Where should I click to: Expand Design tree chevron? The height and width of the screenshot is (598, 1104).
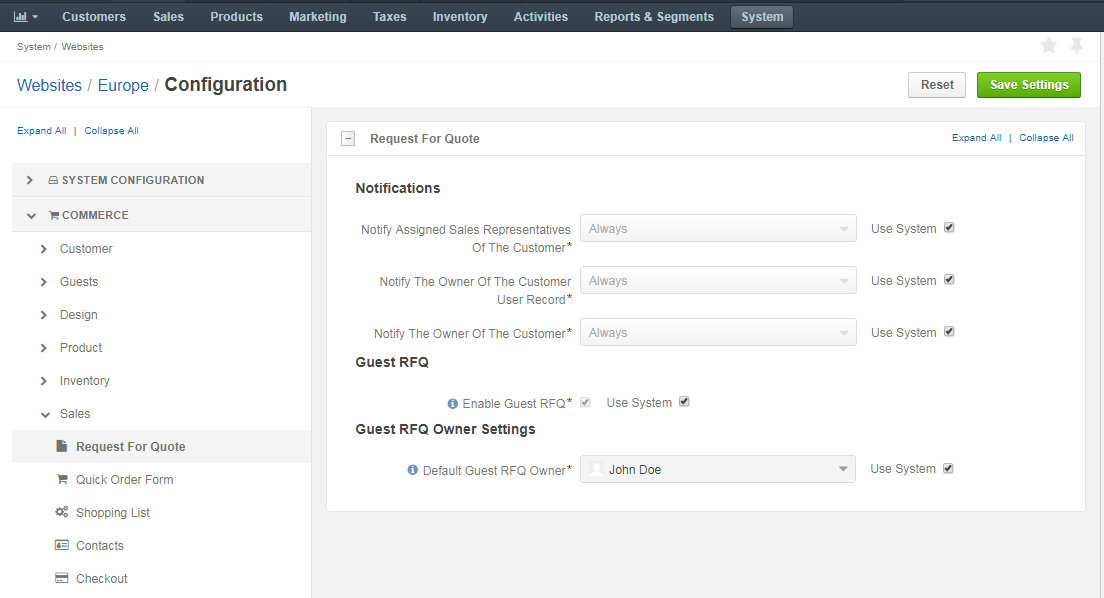click(44, 315)
